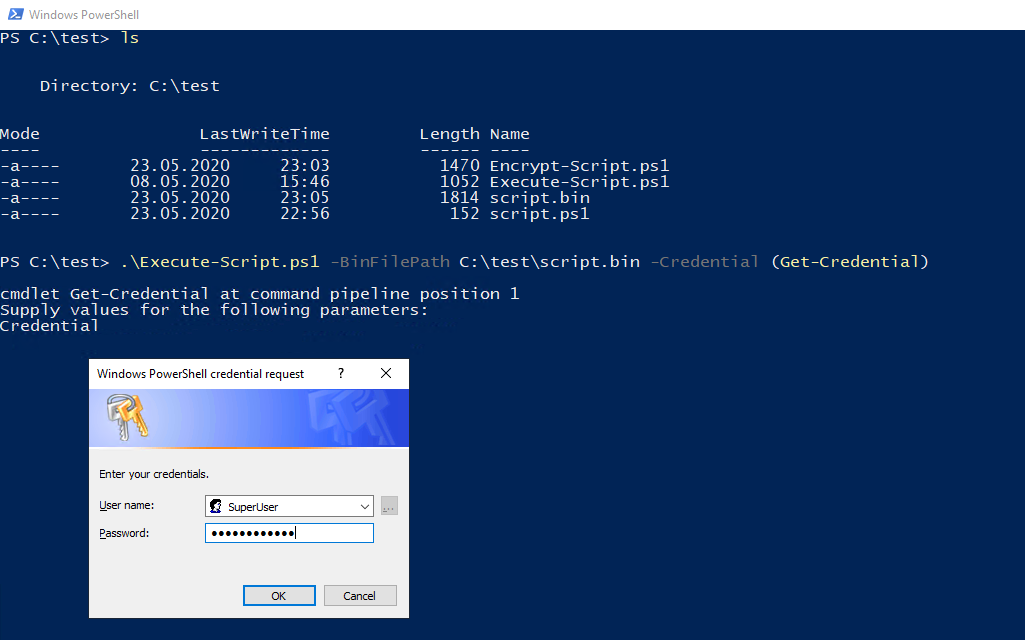Click the credential request dialog title

pyautogui.click(x=201, y=374)
